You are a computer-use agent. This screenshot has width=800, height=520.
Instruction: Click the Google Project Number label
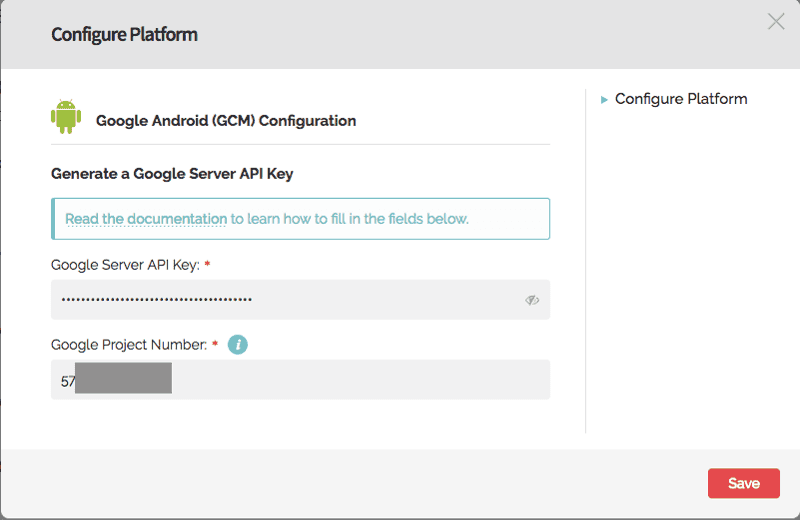129,345
